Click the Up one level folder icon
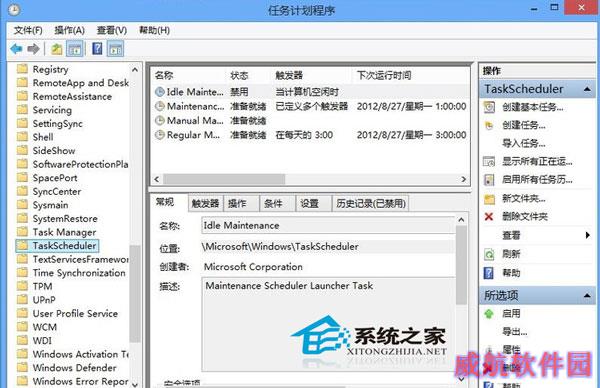Viewport: 600px width, 388px height. click(x=57, y=49)
